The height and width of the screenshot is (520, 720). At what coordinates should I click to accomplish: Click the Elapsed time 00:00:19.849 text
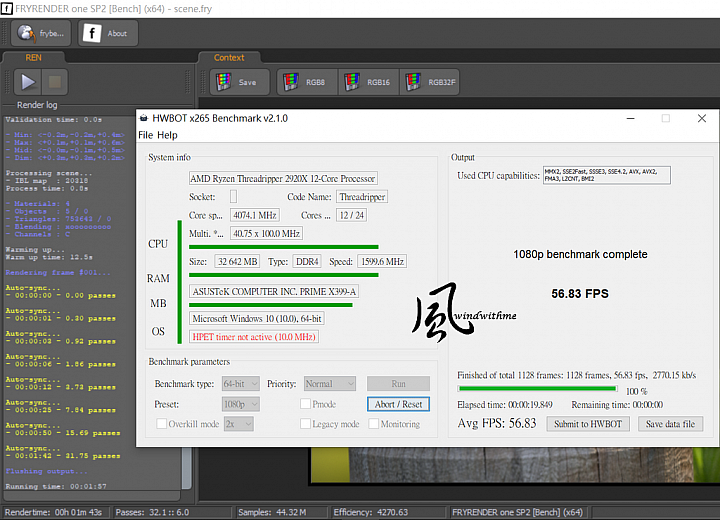(505, 405)
